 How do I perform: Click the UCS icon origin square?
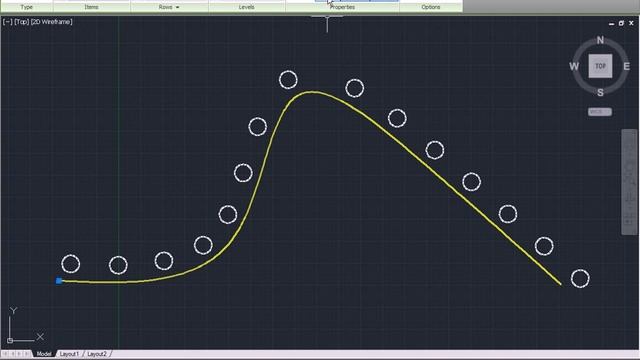[10, 340]
